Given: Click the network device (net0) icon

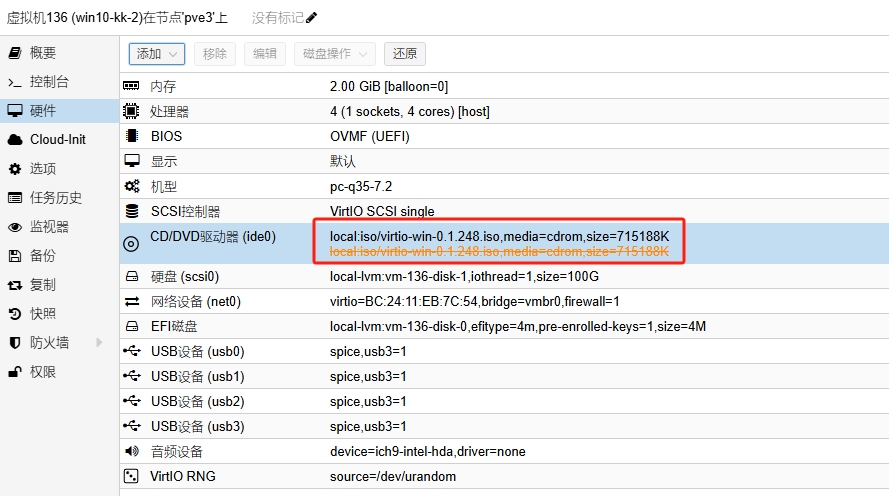Looking at the screenshot, I should (x=131, y=302).
